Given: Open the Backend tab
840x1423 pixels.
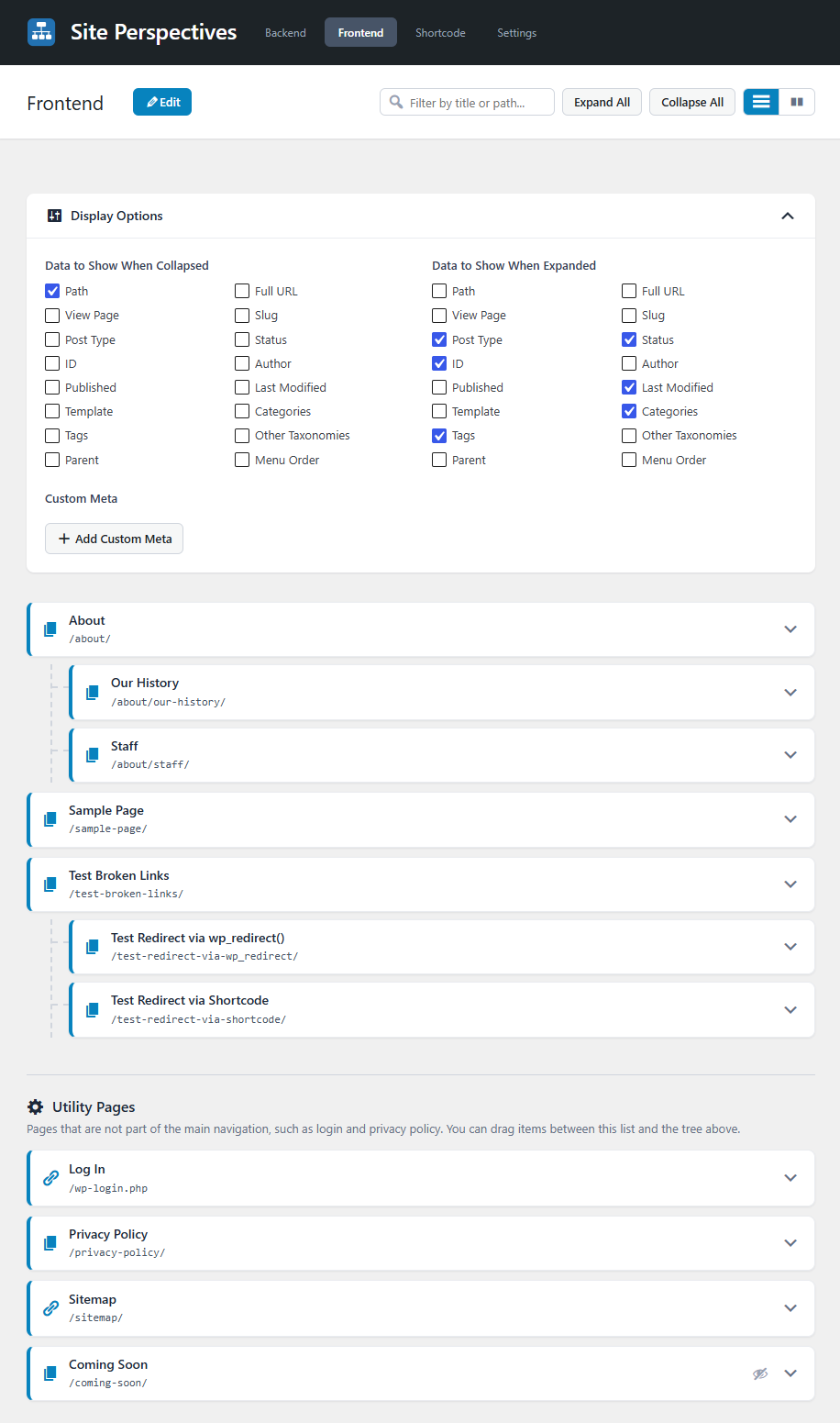Looking at the screenshot, I should [285, 32].
